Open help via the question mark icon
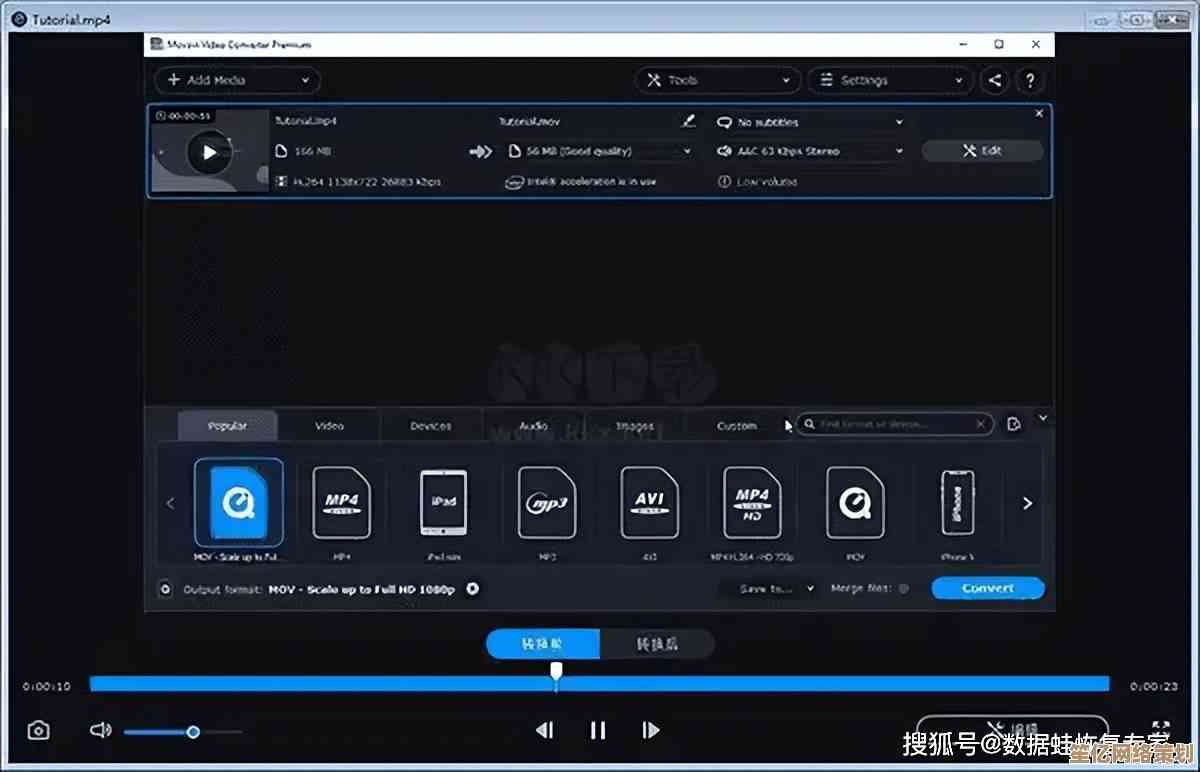 1029,81
